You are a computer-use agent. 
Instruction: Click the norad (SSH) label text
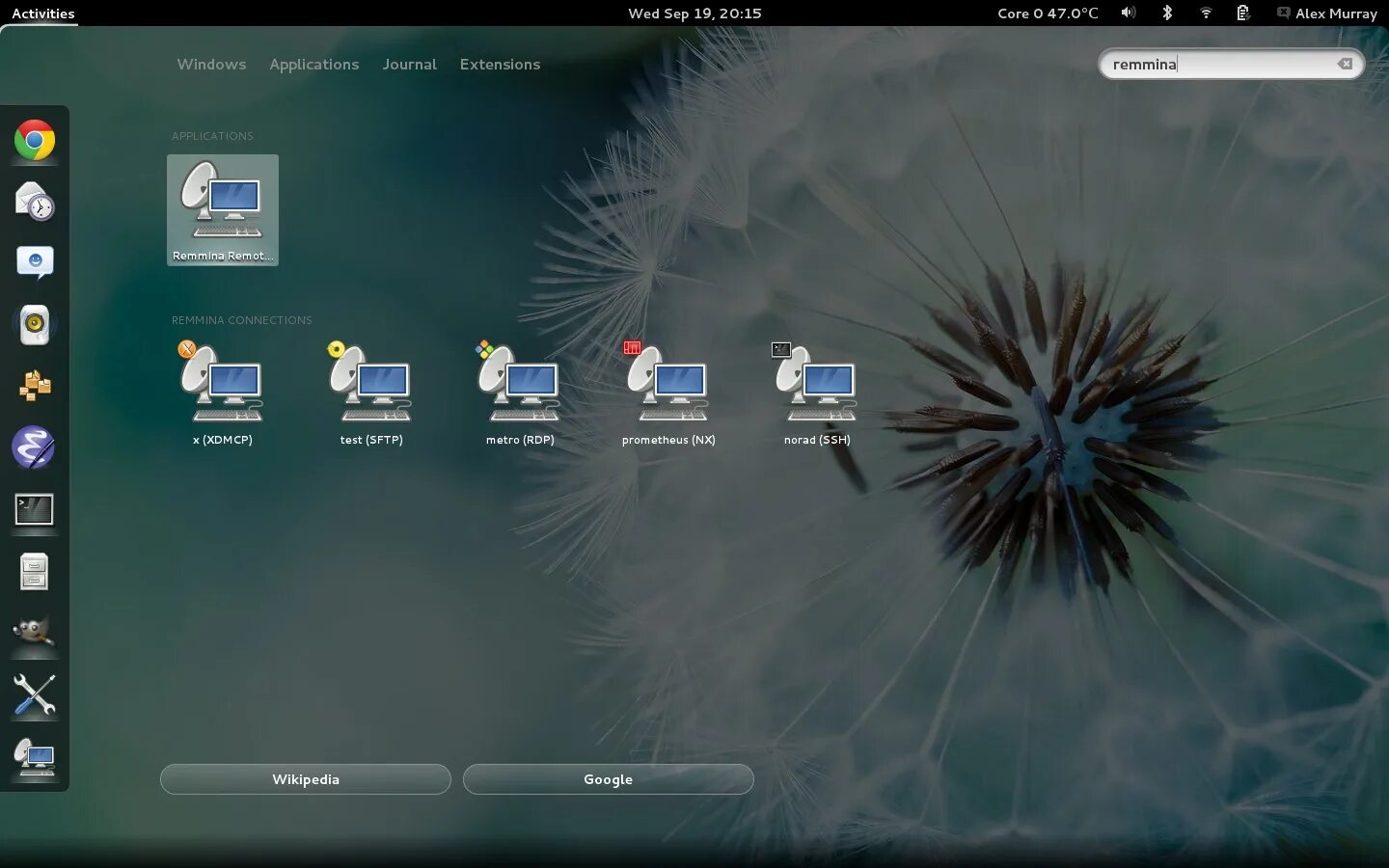[817, 440]
